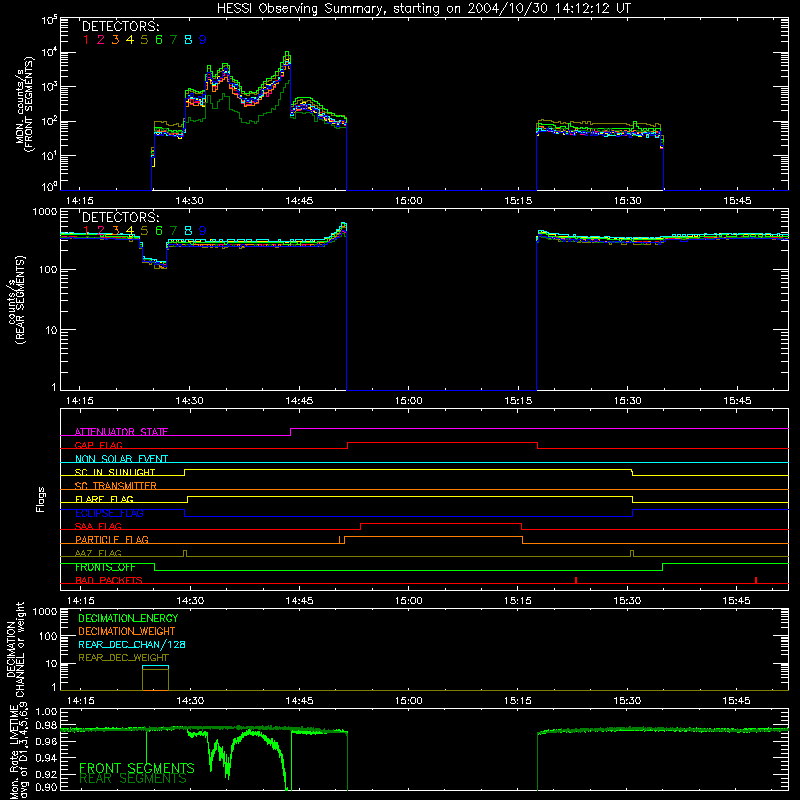The height and width of the screenshot is (800, 800).
Task: Select blue detector 9 in rear segments legend
Action: (x=203, y=231)
